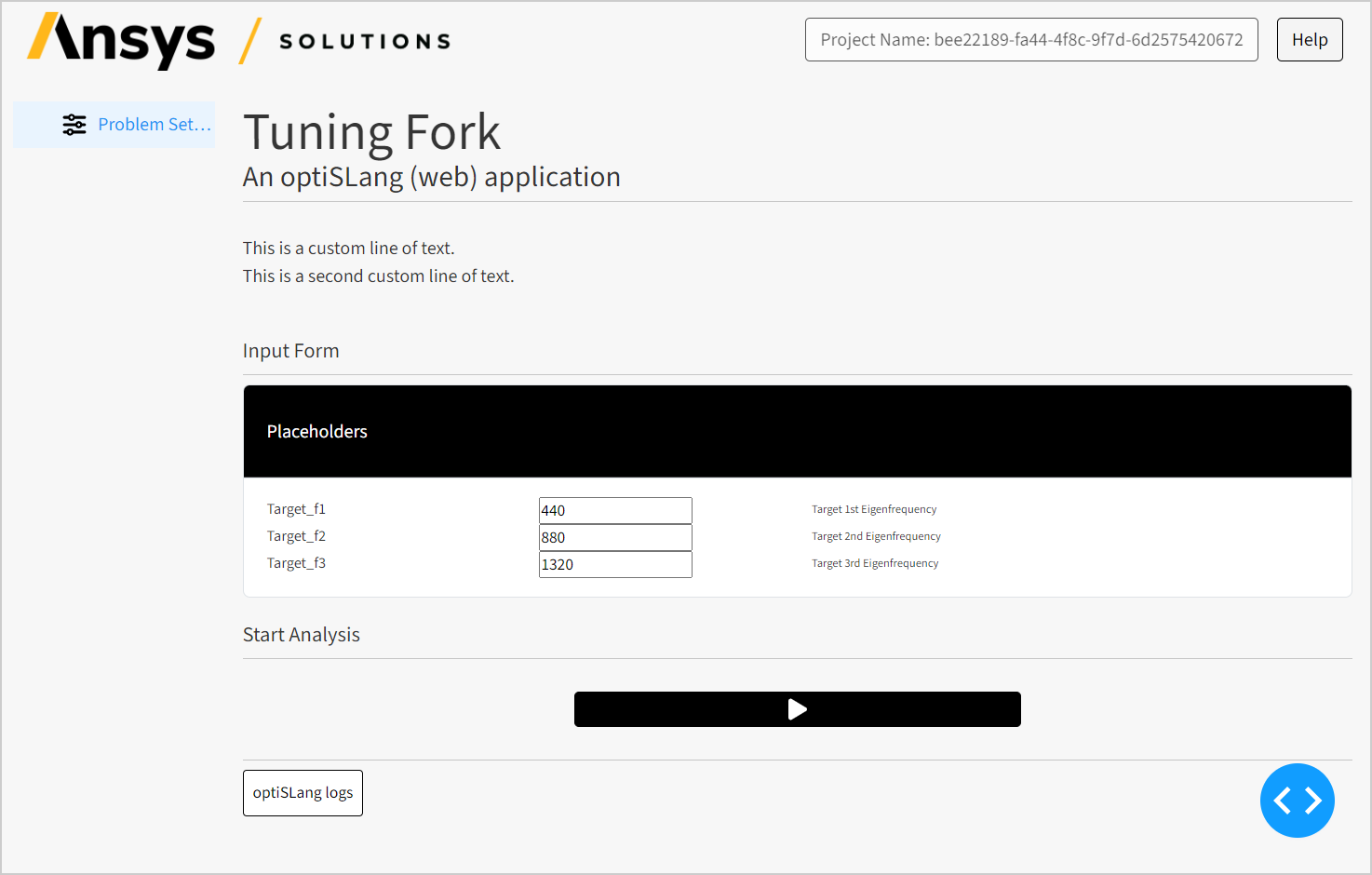1372x875 pixels.
Task: Click the Ansys logo
Action: click(121, 41)
